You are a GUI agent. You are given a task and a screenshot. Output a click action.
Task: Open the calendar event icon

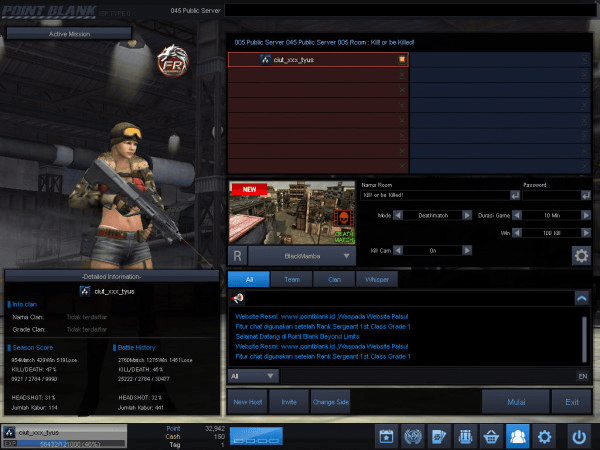pyautogui.click(x=385, y=436)
